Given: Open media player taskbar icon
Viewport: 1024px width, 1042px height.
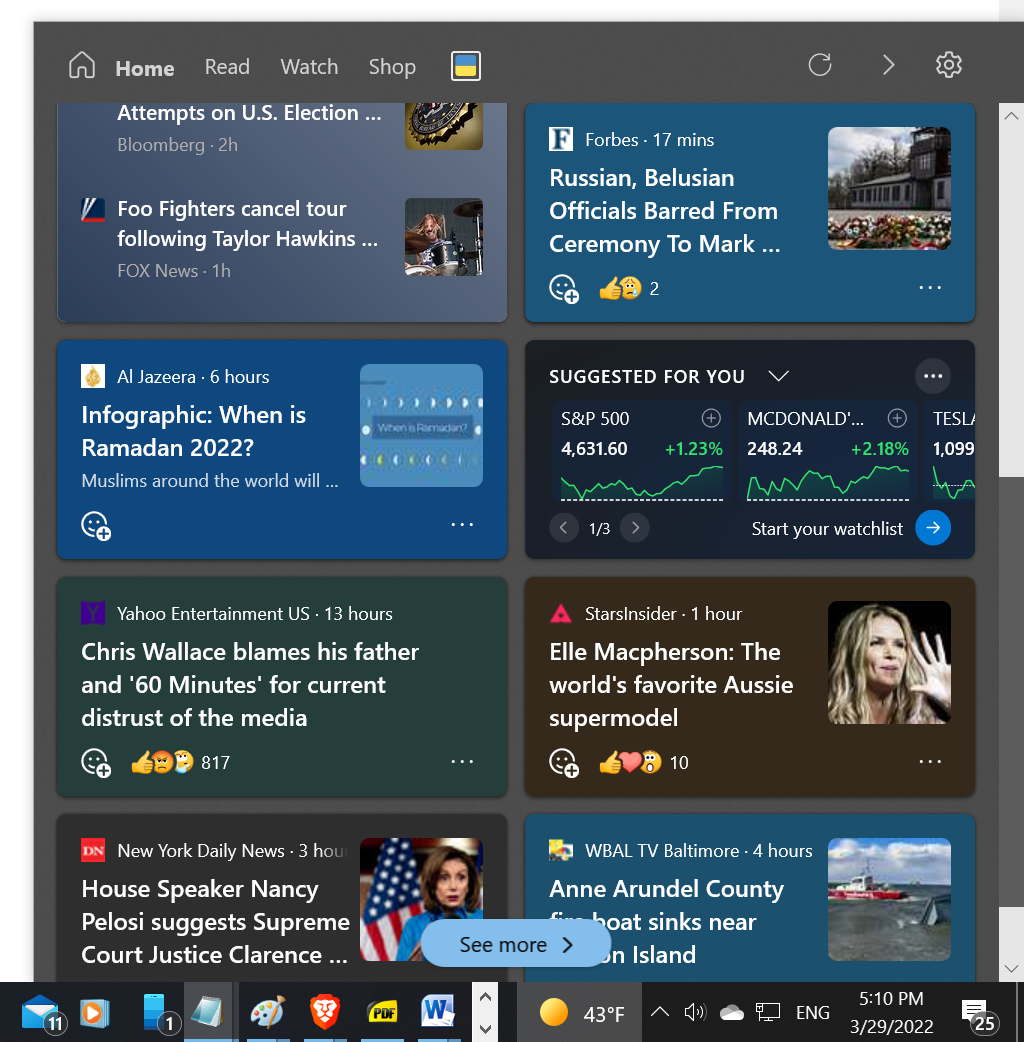Looking at the screenshot, I should [94, 1013].
